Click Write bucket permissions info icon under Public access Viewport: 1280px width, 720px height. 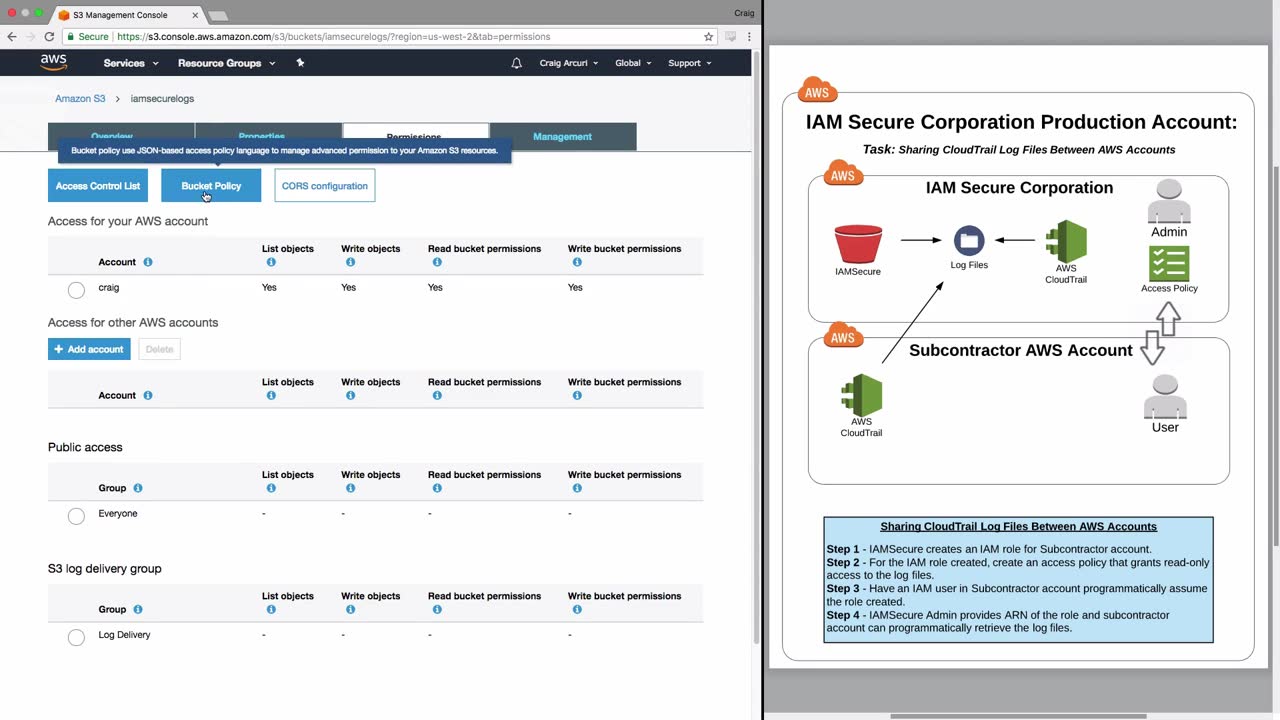click(x=577, y=488)
